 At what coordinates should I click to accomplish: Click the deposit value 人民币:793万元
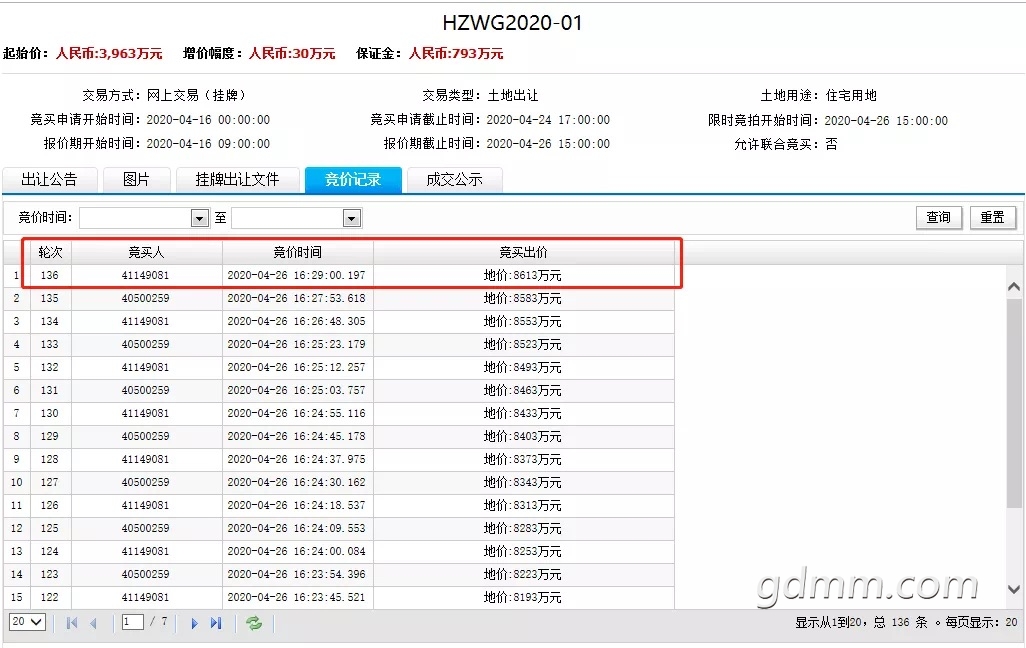coord(456,54)
